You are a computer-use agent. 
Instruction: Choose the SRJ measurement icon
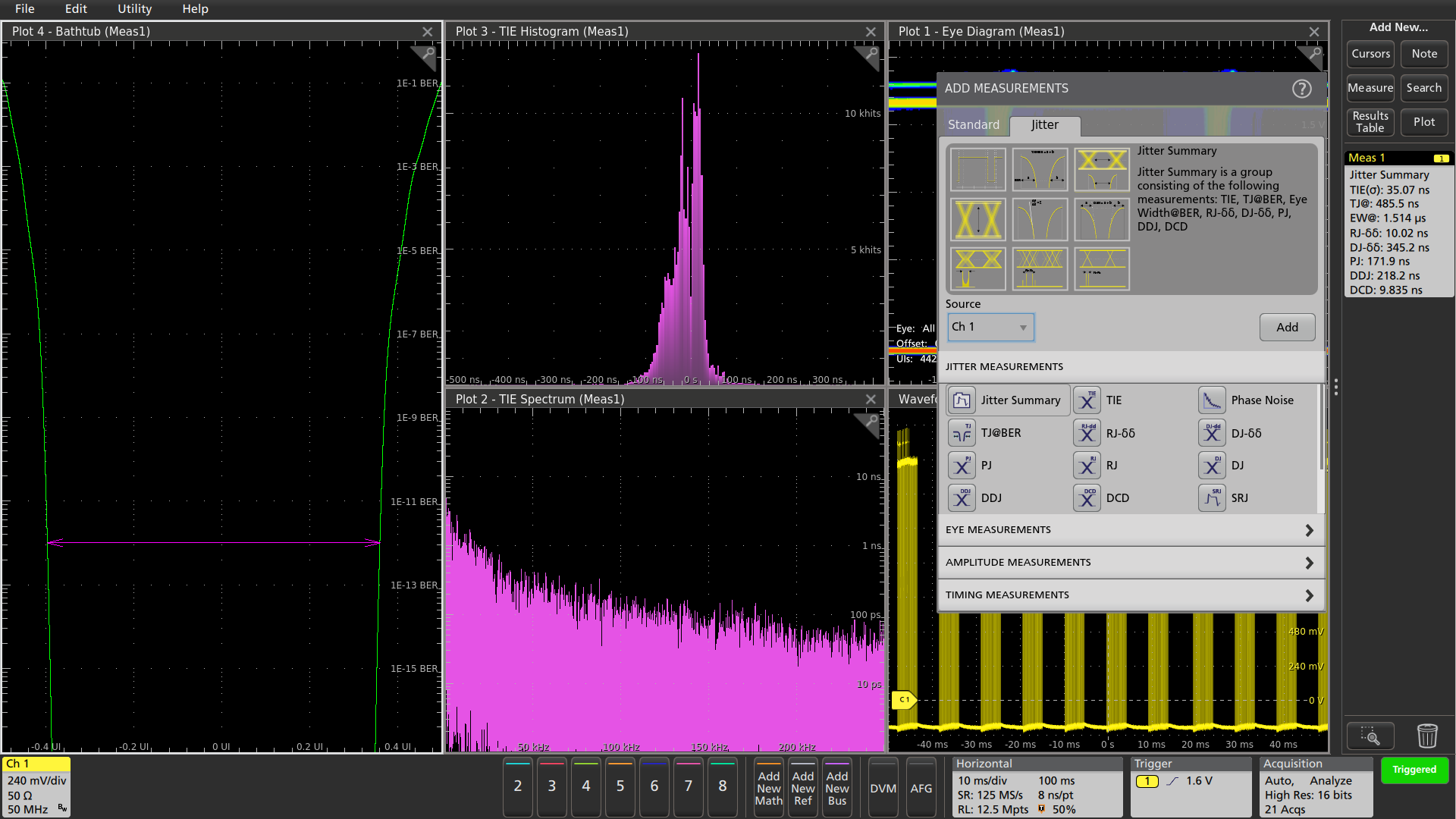(1212, 497)
